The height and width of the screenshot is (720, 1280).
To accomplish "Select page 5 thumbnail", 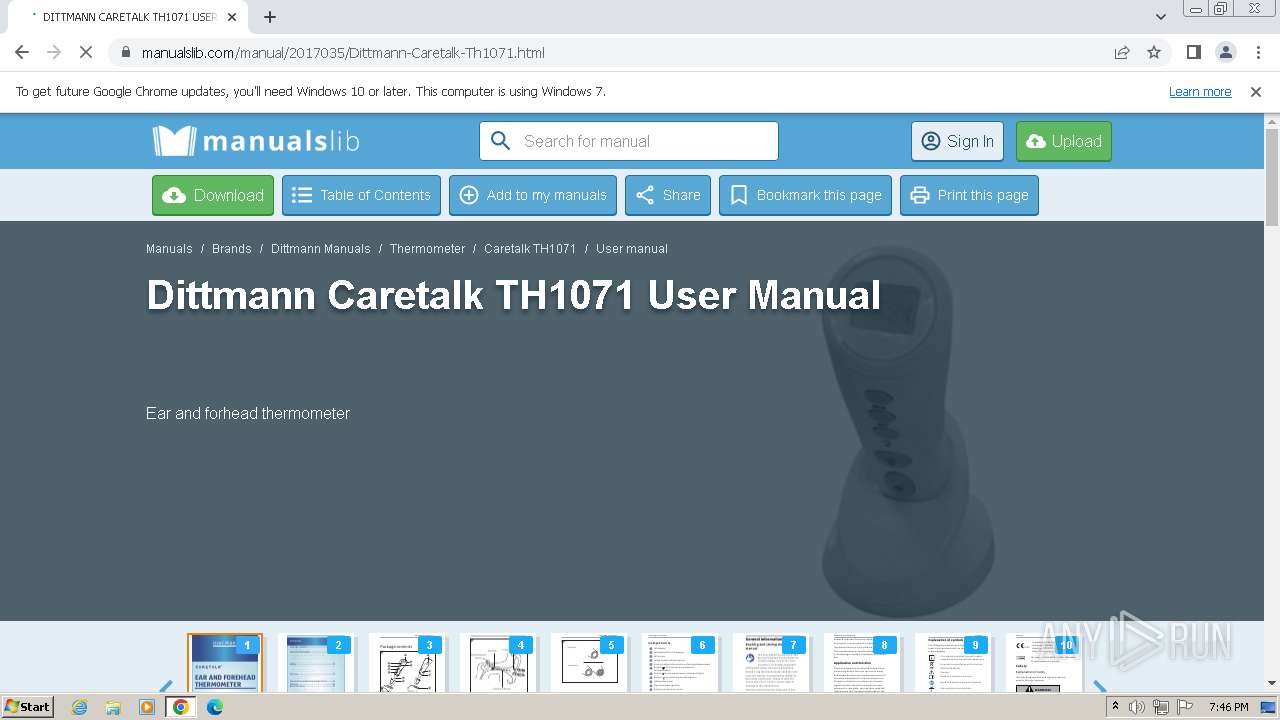I will pos(589,662).
